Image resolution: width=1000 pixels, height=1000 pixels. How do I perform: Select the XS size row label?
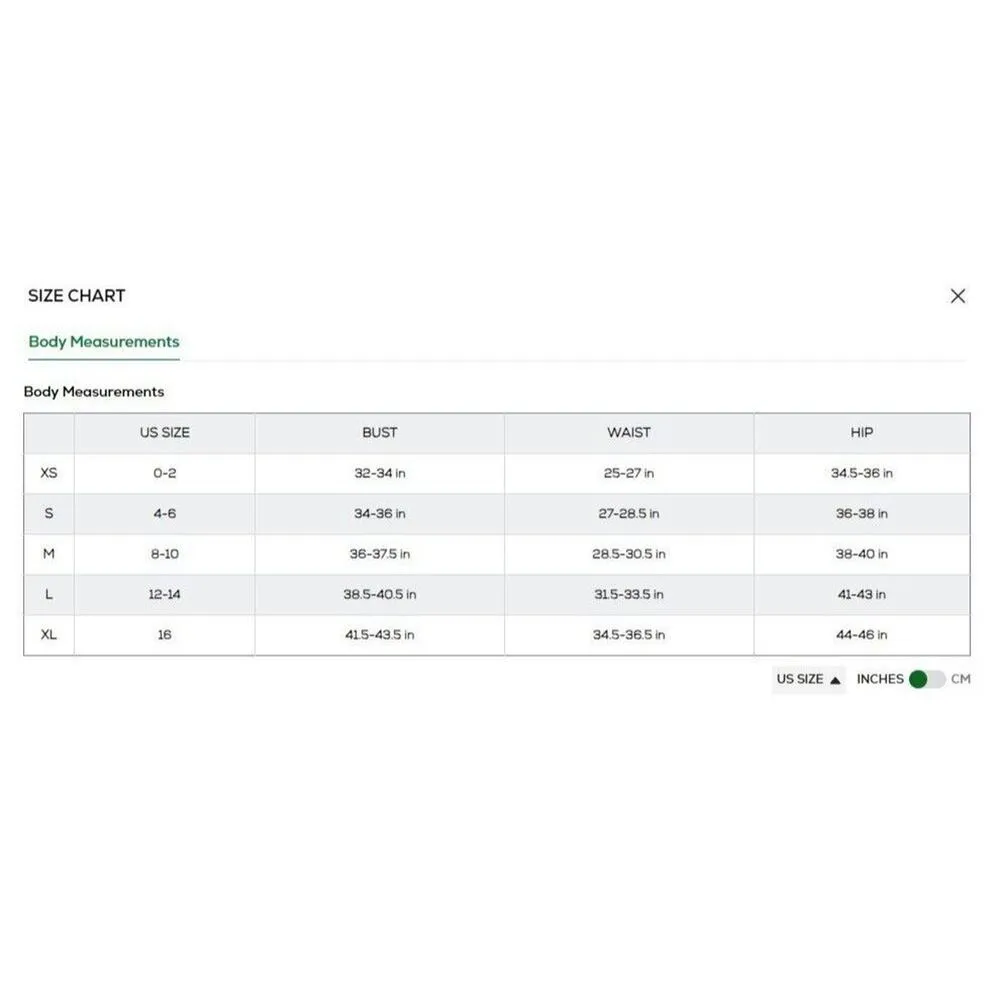[x=49, y=473]
